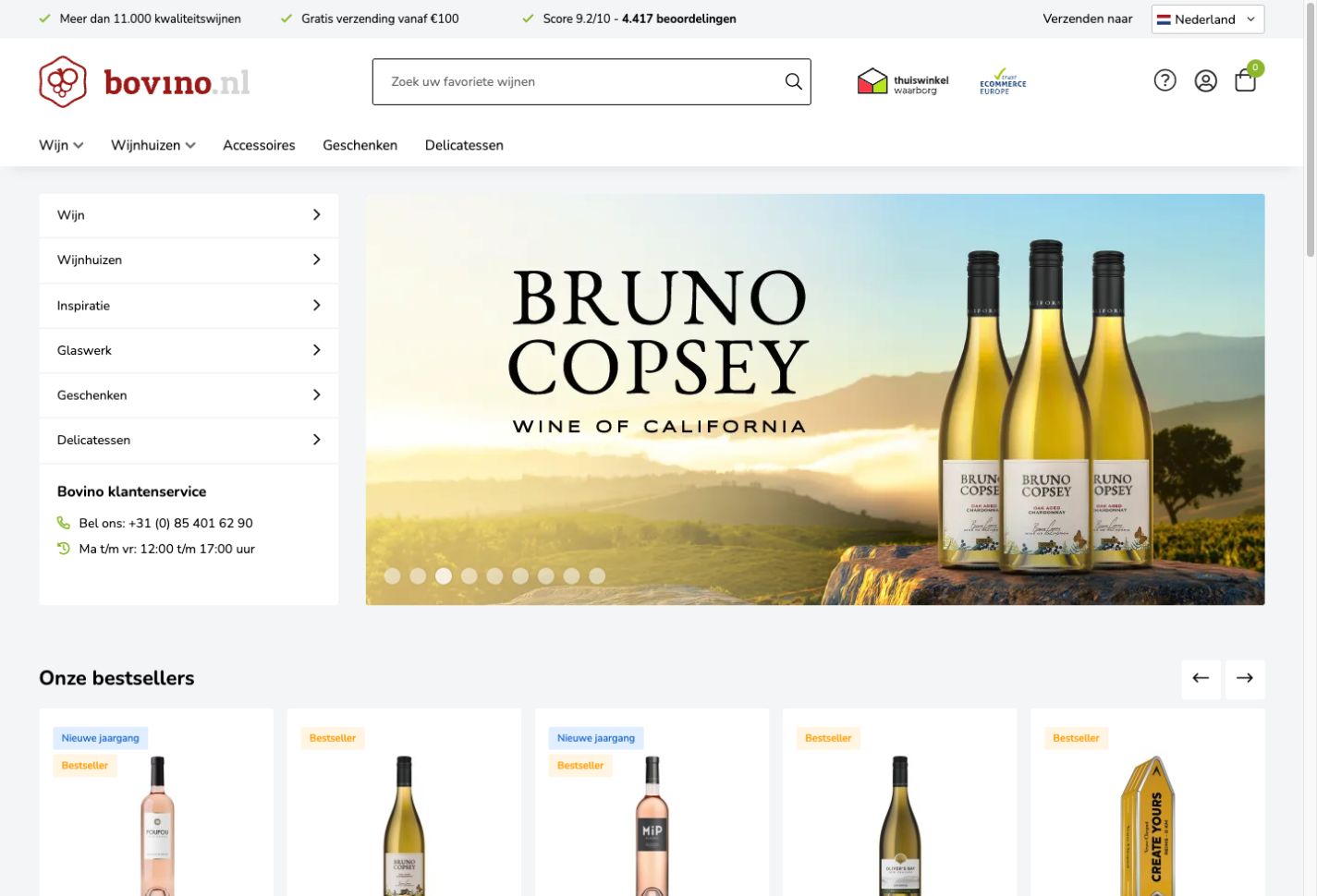This screenshot has width=1317, height=896.
Task: Click the search magnifier icon
Action: click(793, 81)
